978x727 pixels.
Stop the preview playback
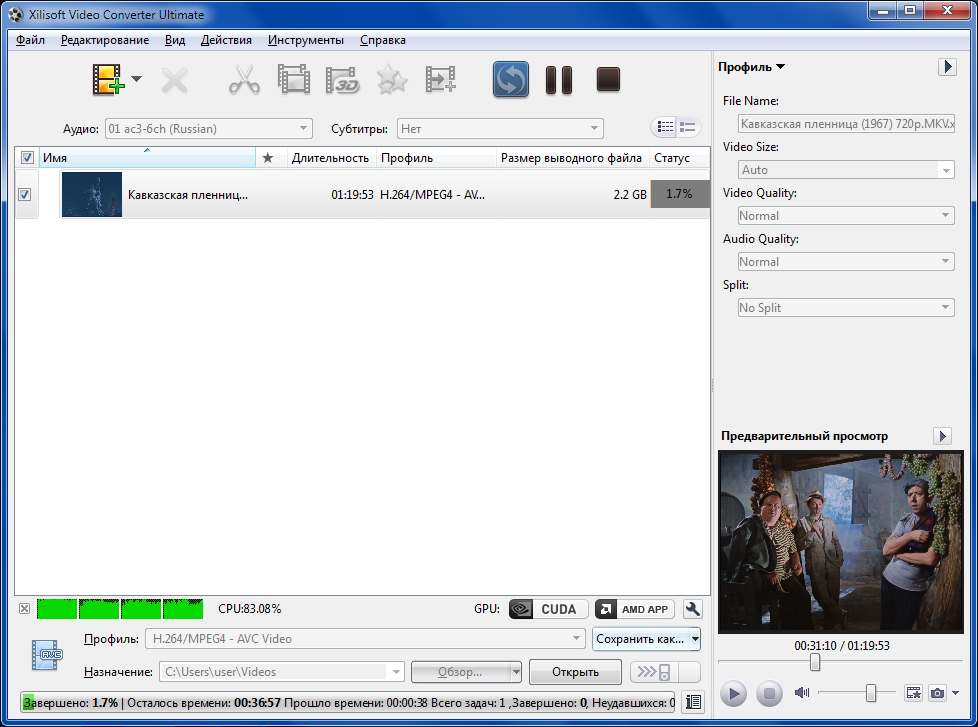point(769,693)
